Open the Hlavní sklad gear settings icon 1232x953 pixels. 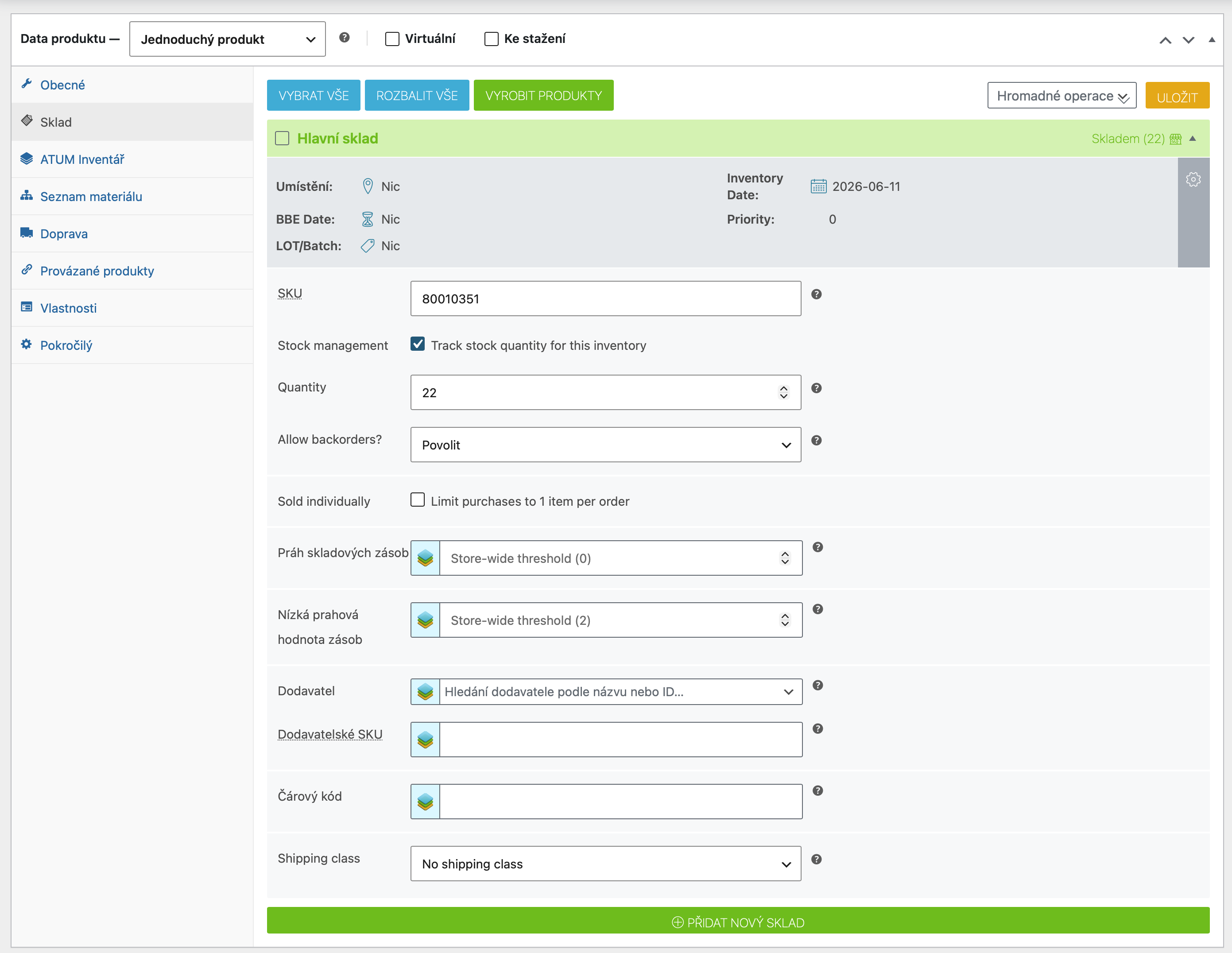1193,179
